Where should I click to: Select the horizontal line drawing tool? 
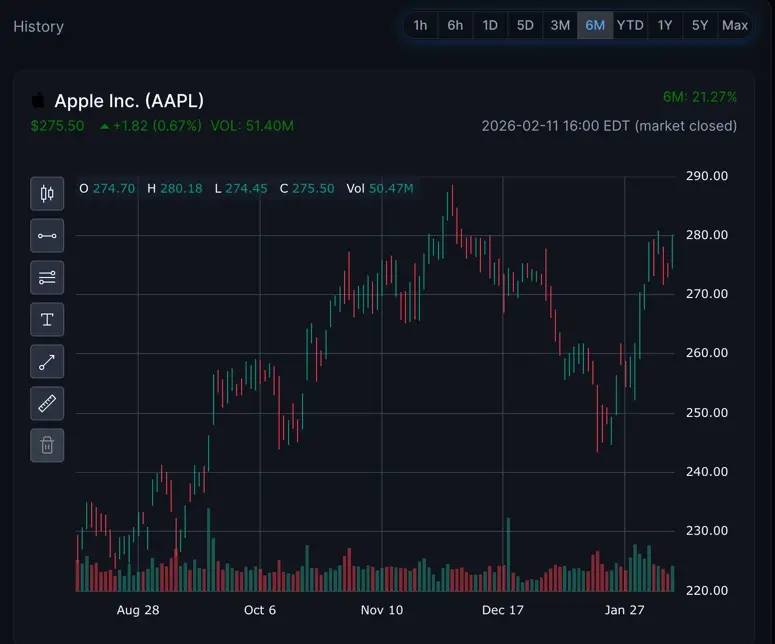[47, 236]
